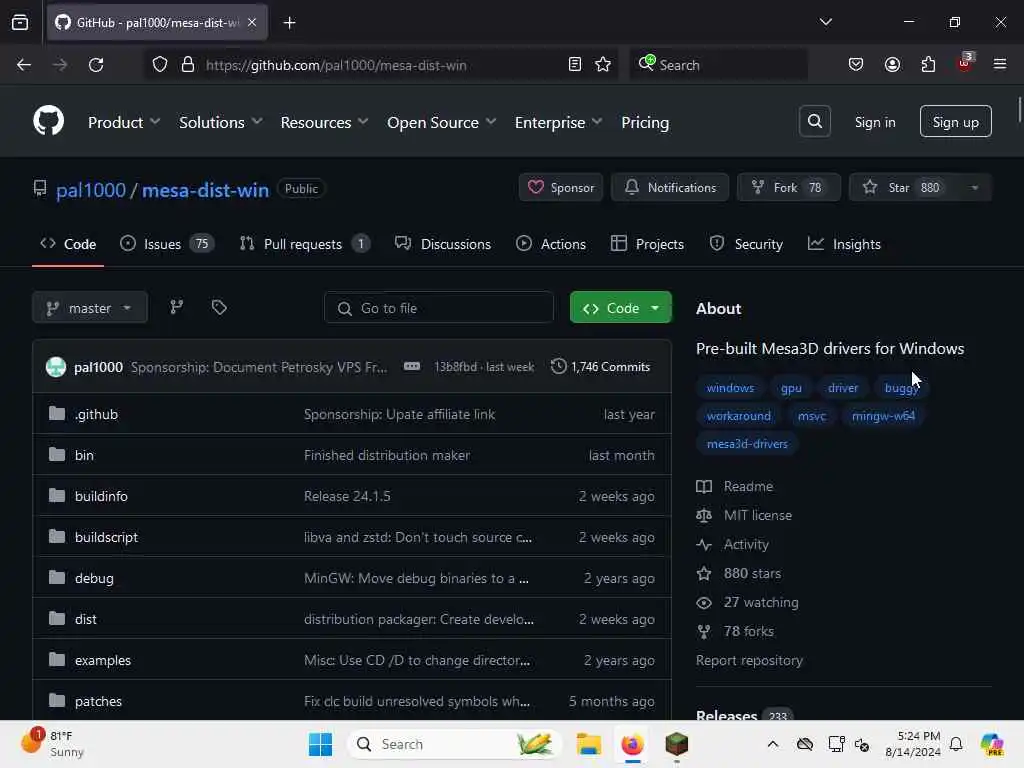Image resolution: width=1024 pixels, height=768 pixels.
Task: Expand commit message with ellipsis icon
Action: [411, 366]
